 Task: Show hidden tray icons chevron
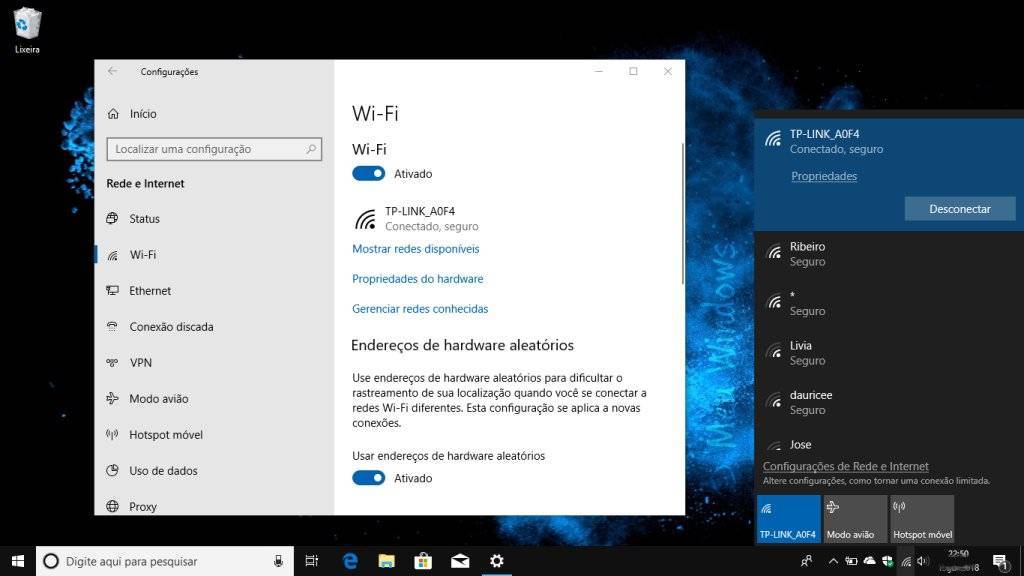click(x=833, y=561)
